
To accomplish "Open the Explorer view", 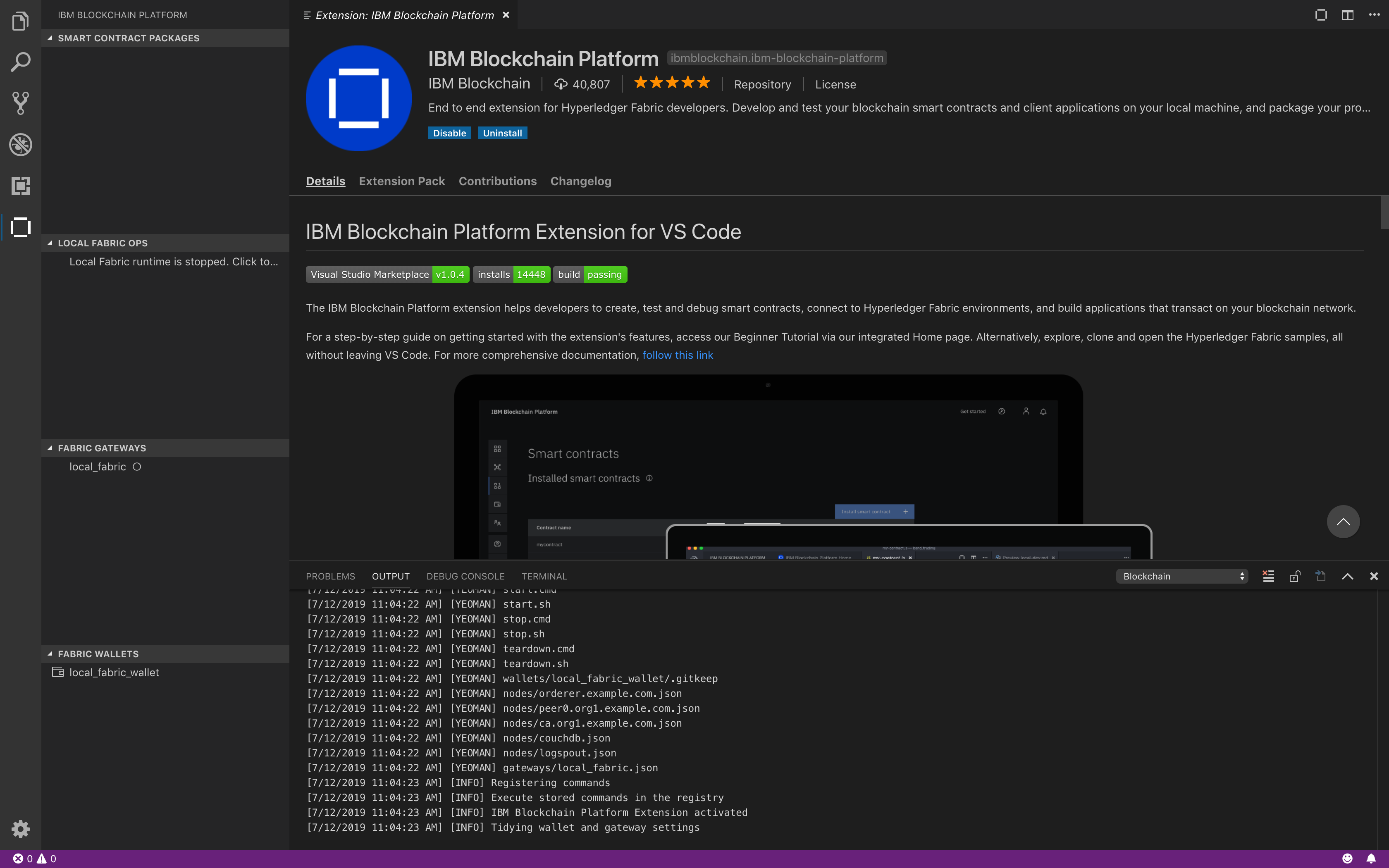I will (x=21, y=21).
